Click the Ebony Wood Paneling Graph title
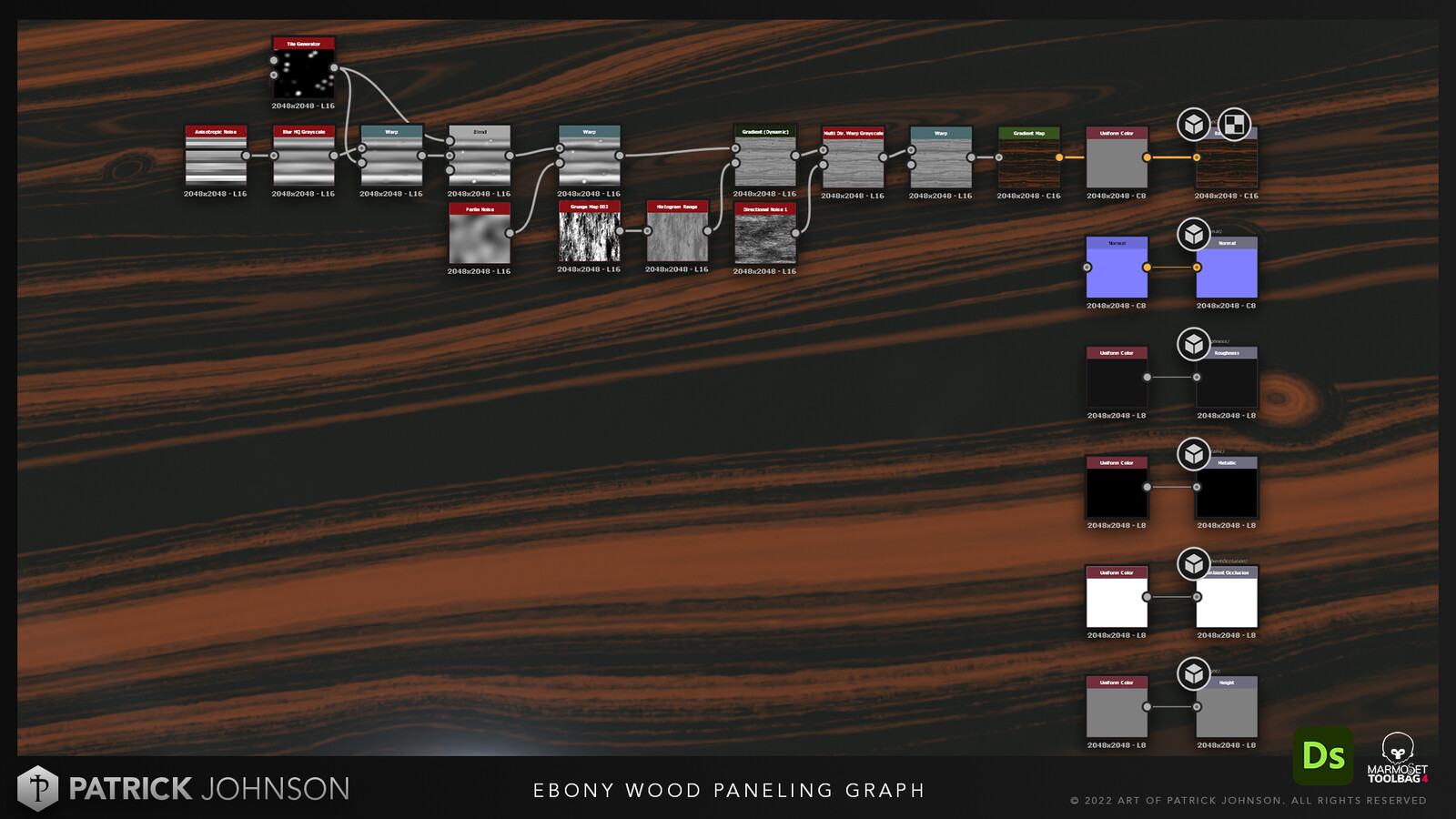 (x=729, y=791)
